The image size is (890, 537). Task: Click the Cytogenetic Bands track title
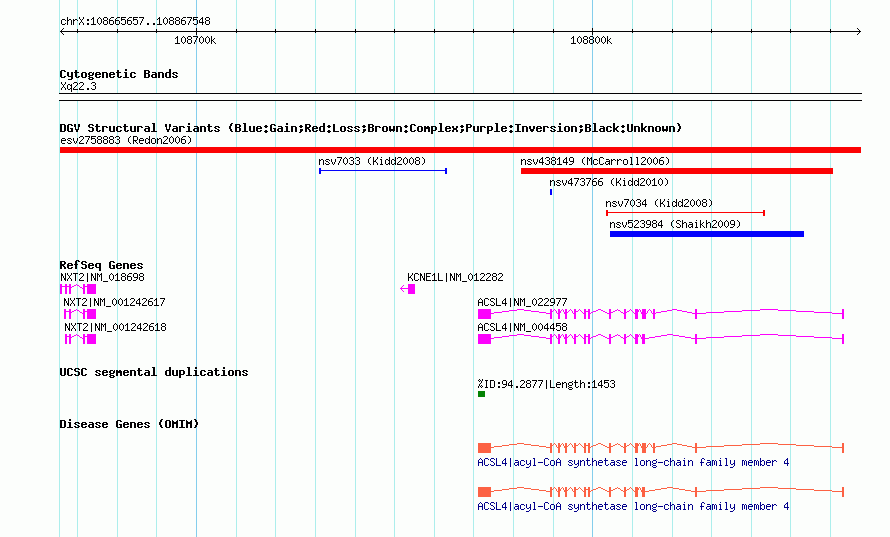pyautogui.click(x=119, y=74)
